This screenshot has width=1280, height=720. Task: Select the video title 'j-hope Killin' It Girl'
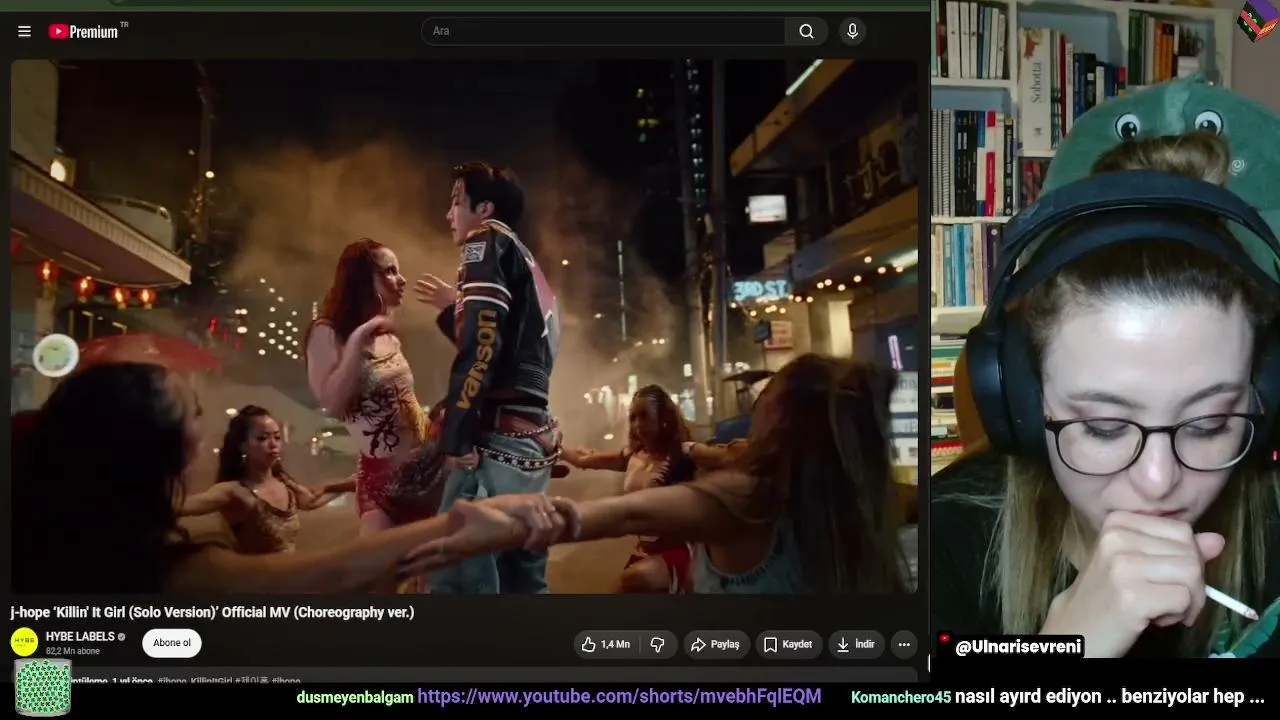pos(212,612)
